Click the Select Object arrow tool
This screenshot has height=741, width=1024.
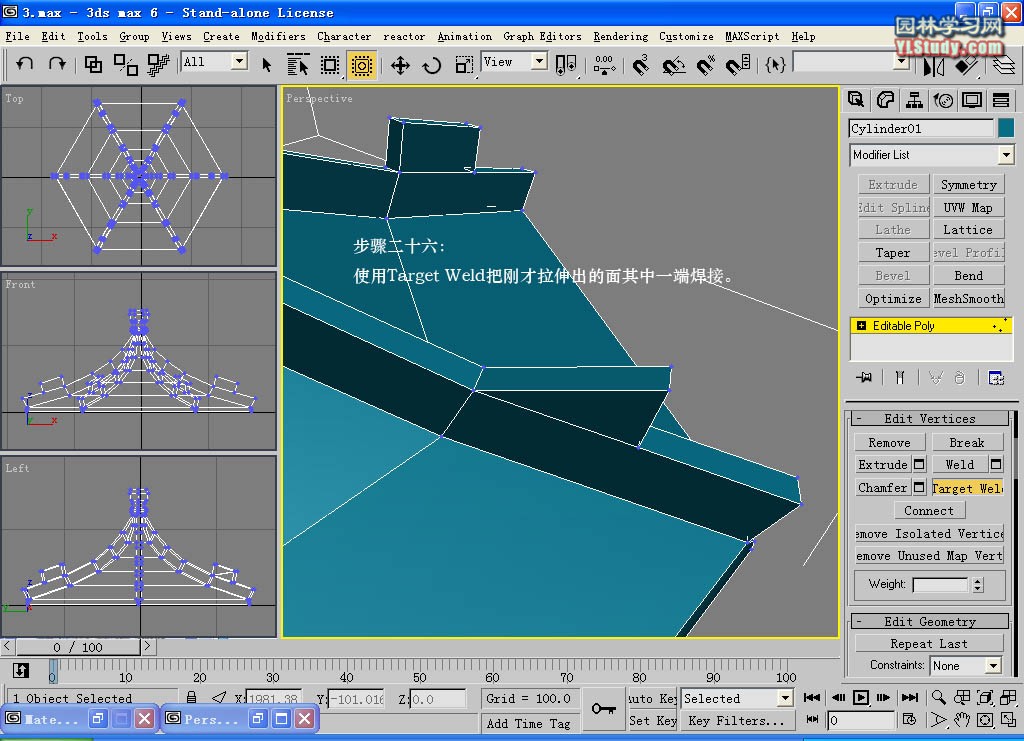(267, 65)
